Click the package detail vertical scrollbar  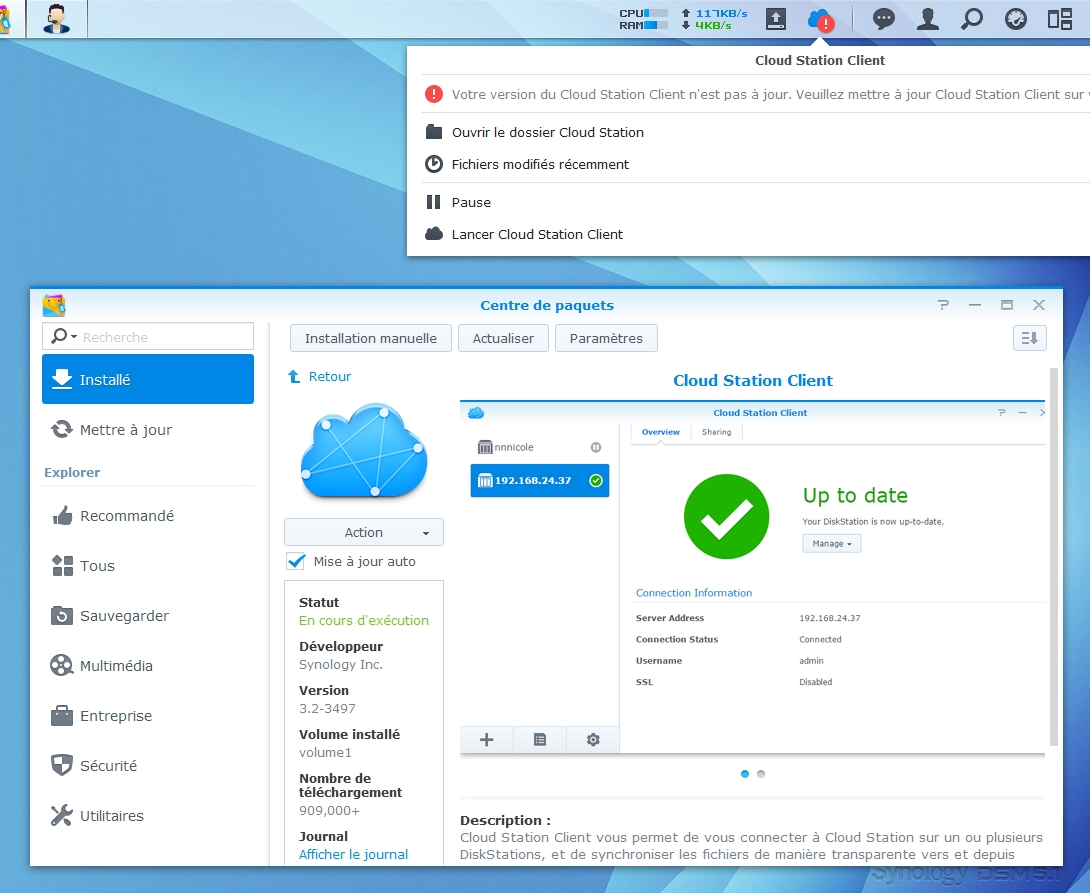(1054, 556)
